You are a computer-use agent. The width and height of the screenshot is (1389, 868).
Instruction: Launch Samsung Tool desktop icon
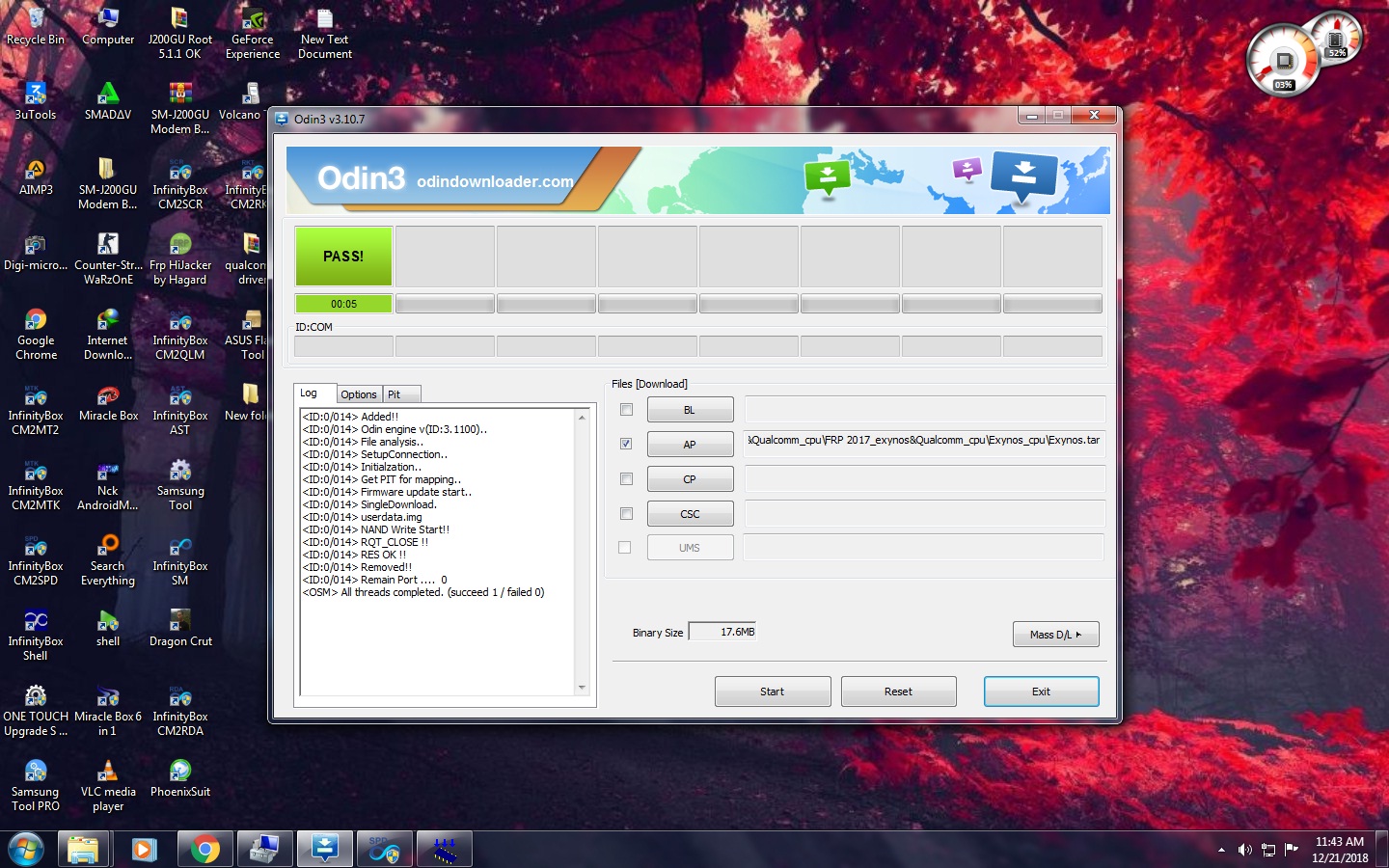(180, 484)
